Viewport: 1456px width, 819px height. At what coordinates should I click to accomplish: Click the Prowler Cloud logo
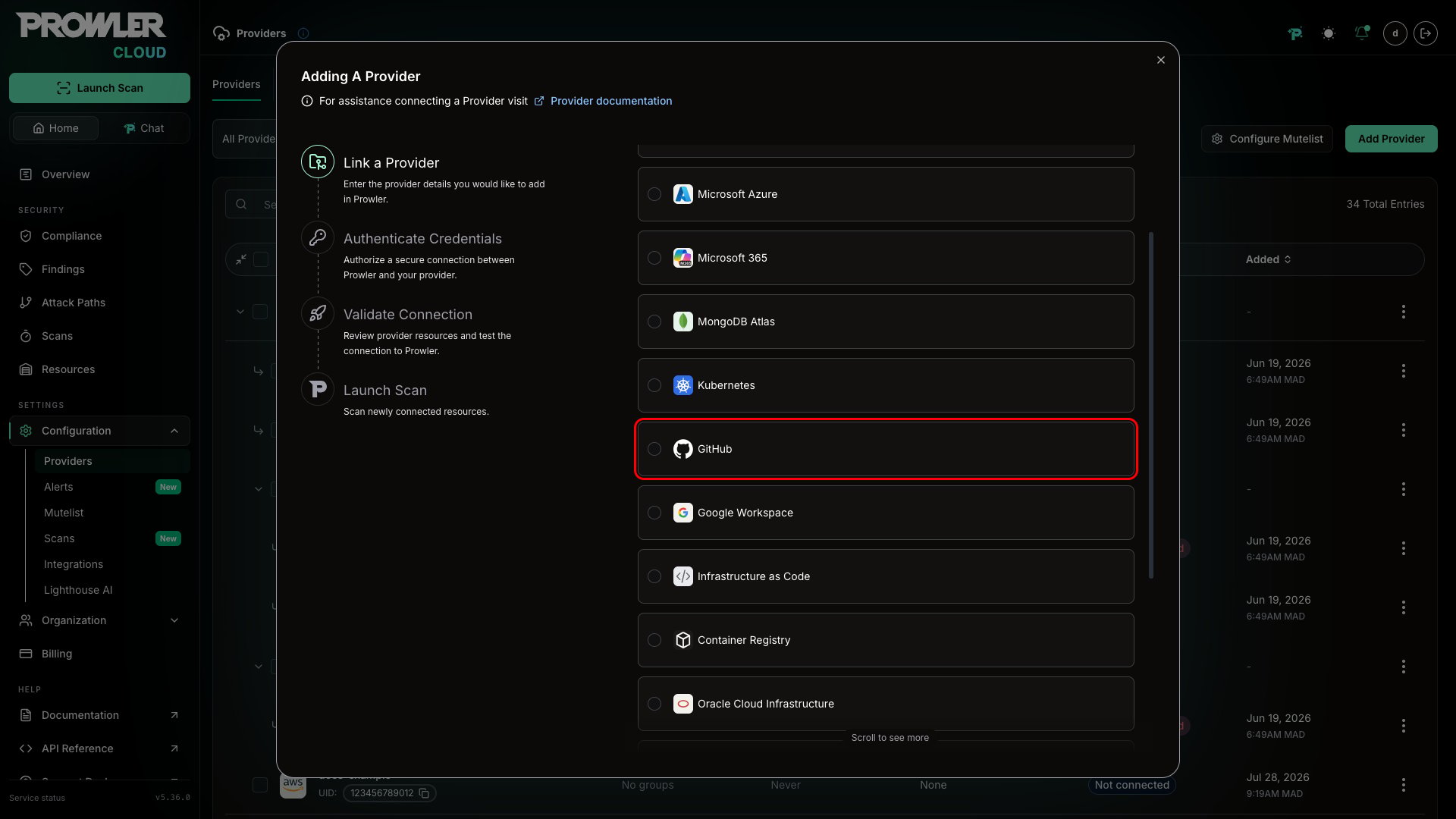(91, 36)
